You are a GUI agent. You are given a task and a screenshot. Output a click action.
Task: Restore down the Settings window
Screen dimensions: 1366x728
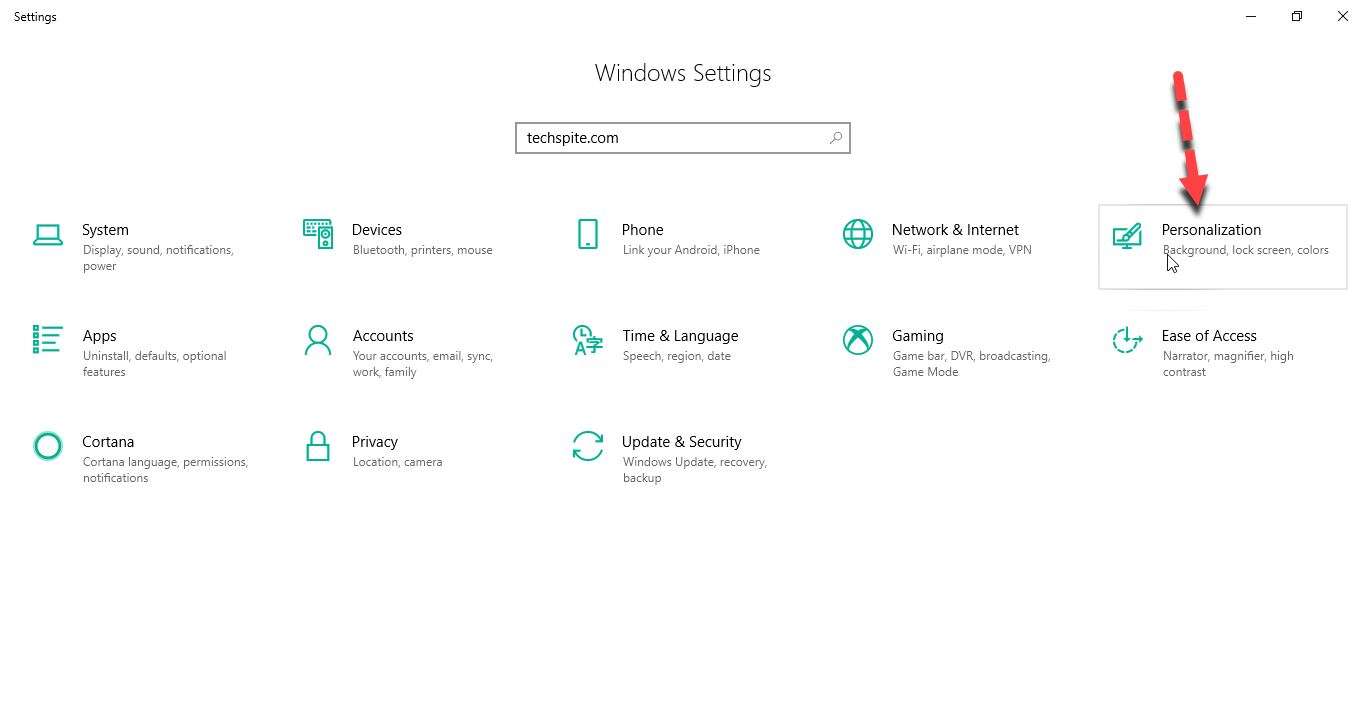(x=1297, y=16)
